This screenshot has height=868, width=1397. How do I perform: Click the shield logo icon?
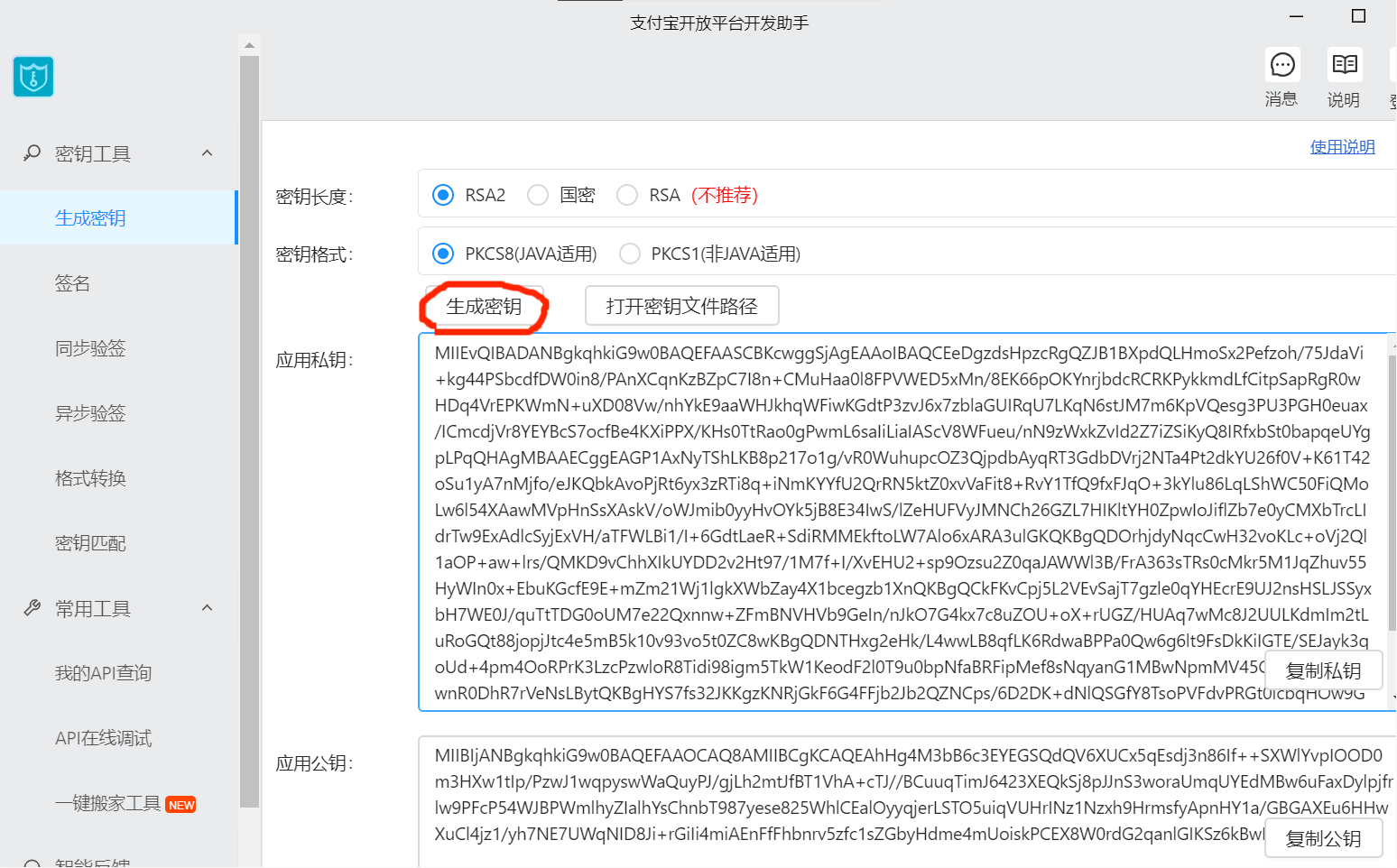33,77
